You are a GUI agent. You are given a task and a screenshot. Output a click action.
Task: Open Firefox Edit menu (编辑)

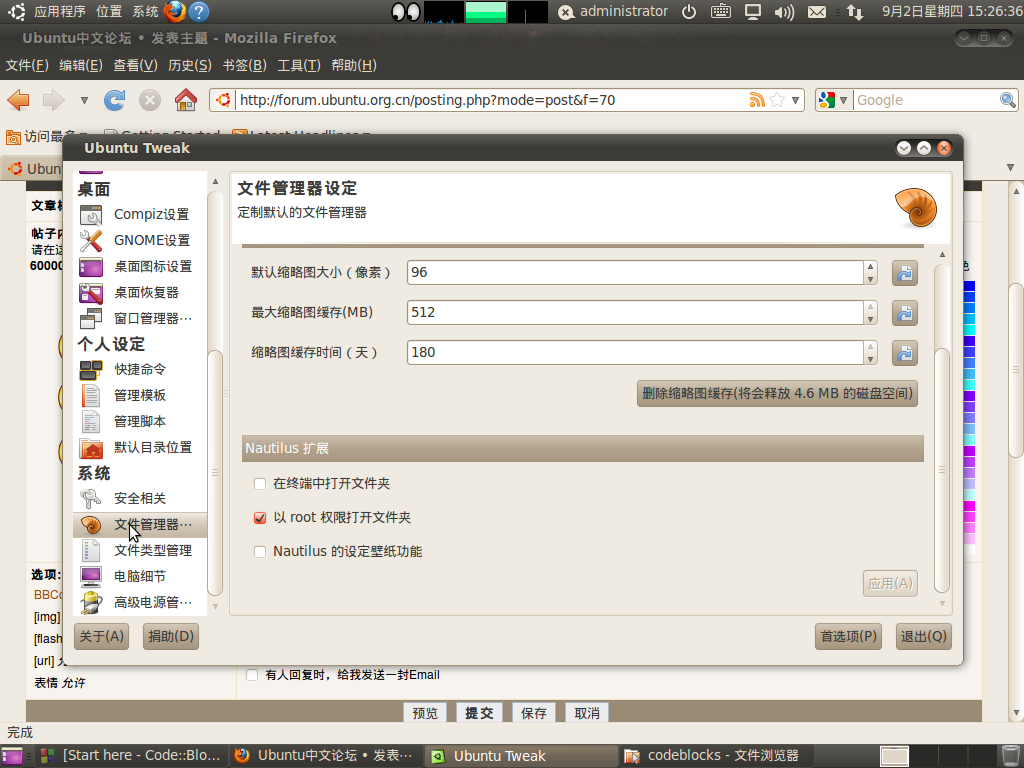pos(81,65)
